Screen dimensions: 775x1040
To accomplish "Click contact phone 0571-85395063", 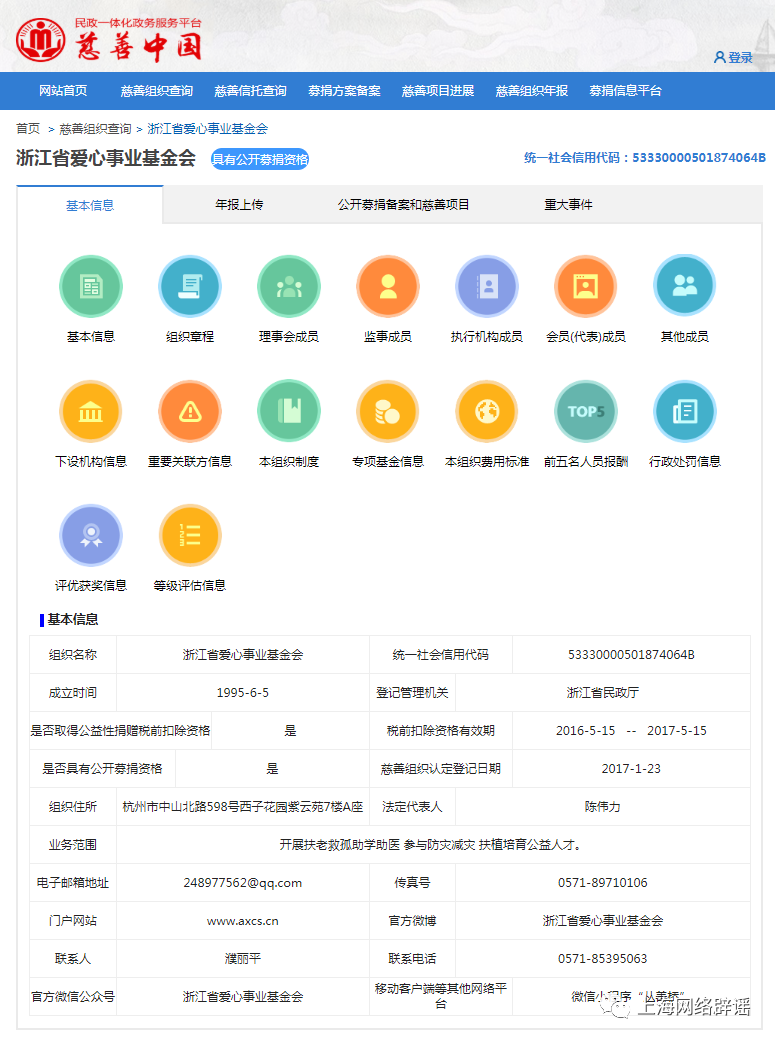I will tap(602, 958).
